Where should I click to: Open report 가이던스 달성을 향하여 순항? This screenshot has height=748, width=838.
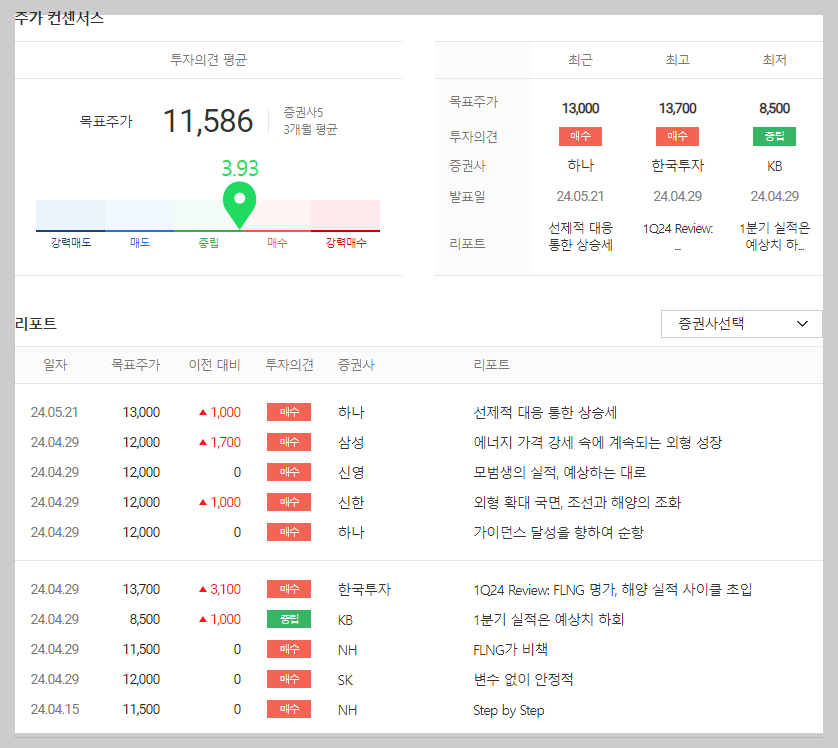(558, 532)
